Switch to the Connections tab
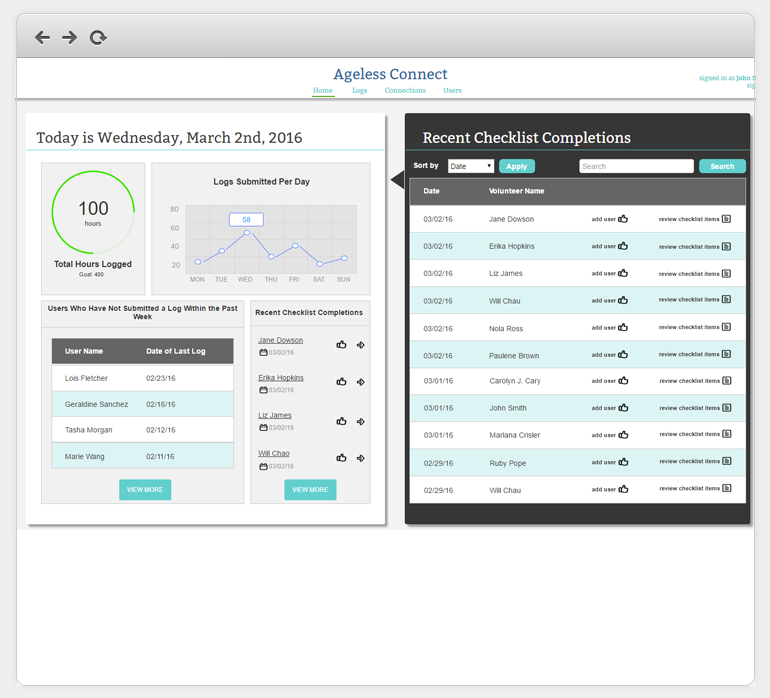 405,91
